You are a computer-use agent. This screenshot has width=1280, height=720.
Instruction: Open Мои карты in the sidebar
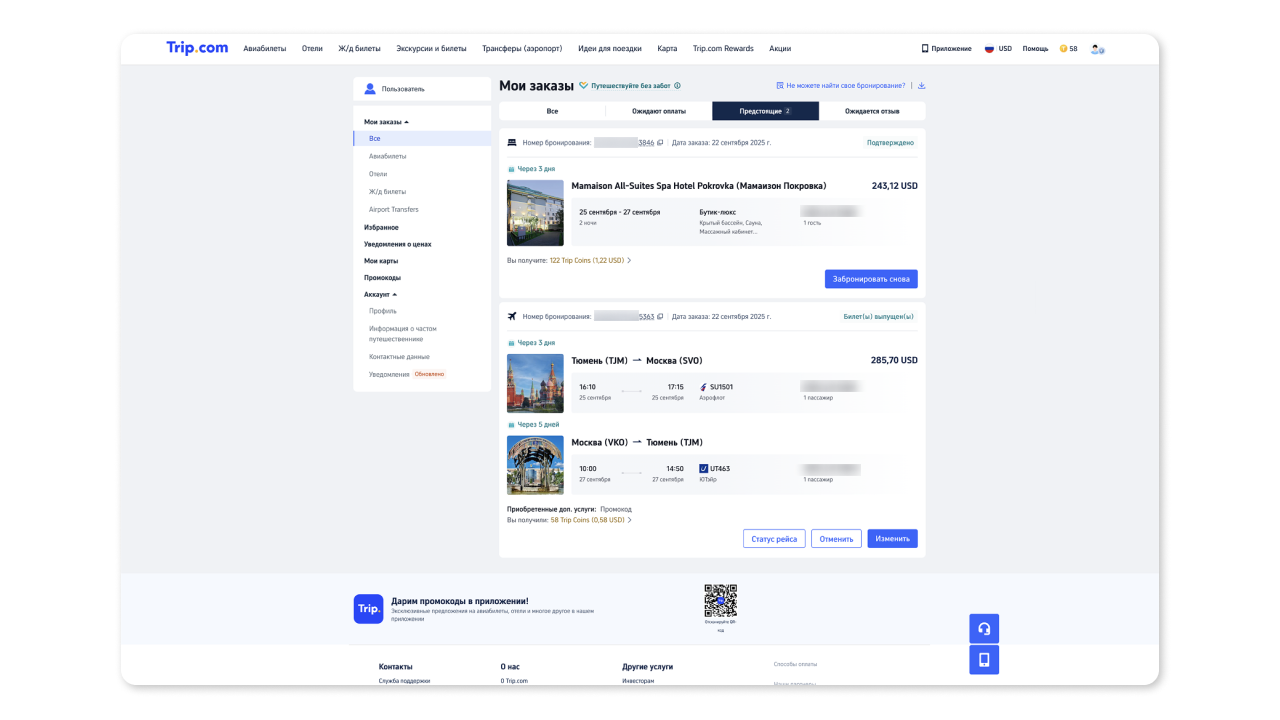coord(381,261)
